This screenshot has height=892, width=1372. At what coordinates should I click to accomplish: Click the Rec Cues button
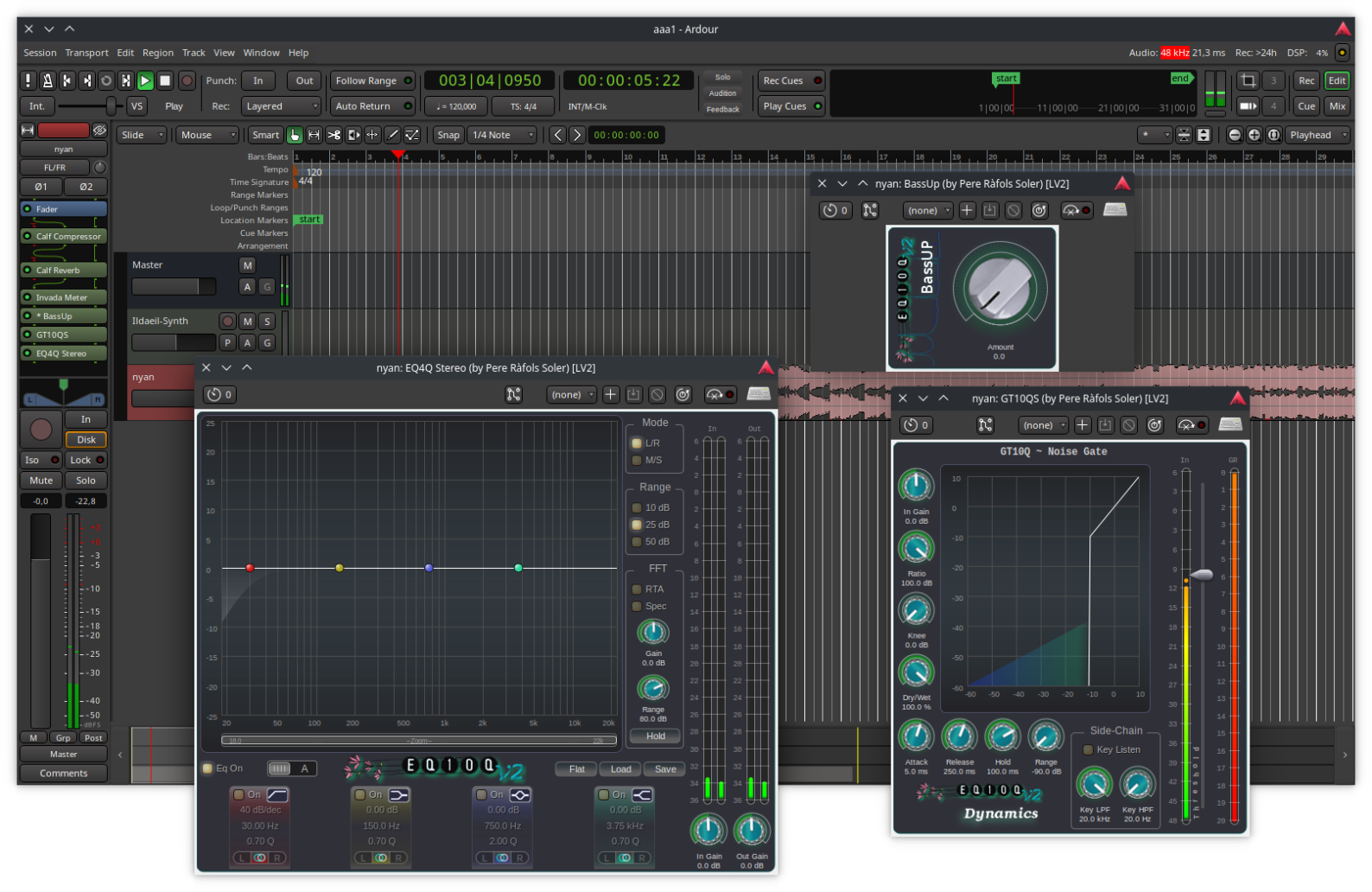[x=791, y=80]
